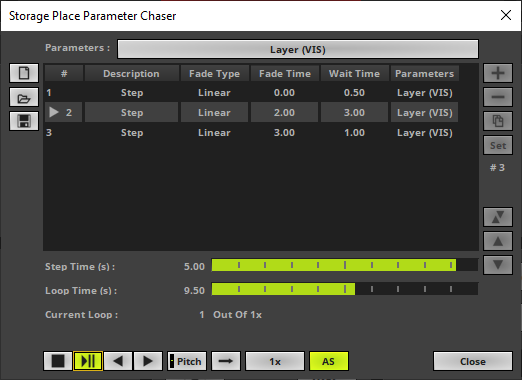Go to the previous step
Image resolution: width=522 pixels, height=380 pixels.
point(118,361)
